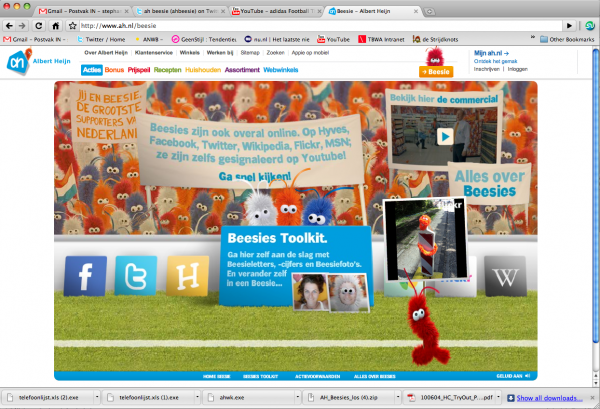Select the Acties menu item
The width and height of the screenshot is (600, 409).
[x=92, y=70]
